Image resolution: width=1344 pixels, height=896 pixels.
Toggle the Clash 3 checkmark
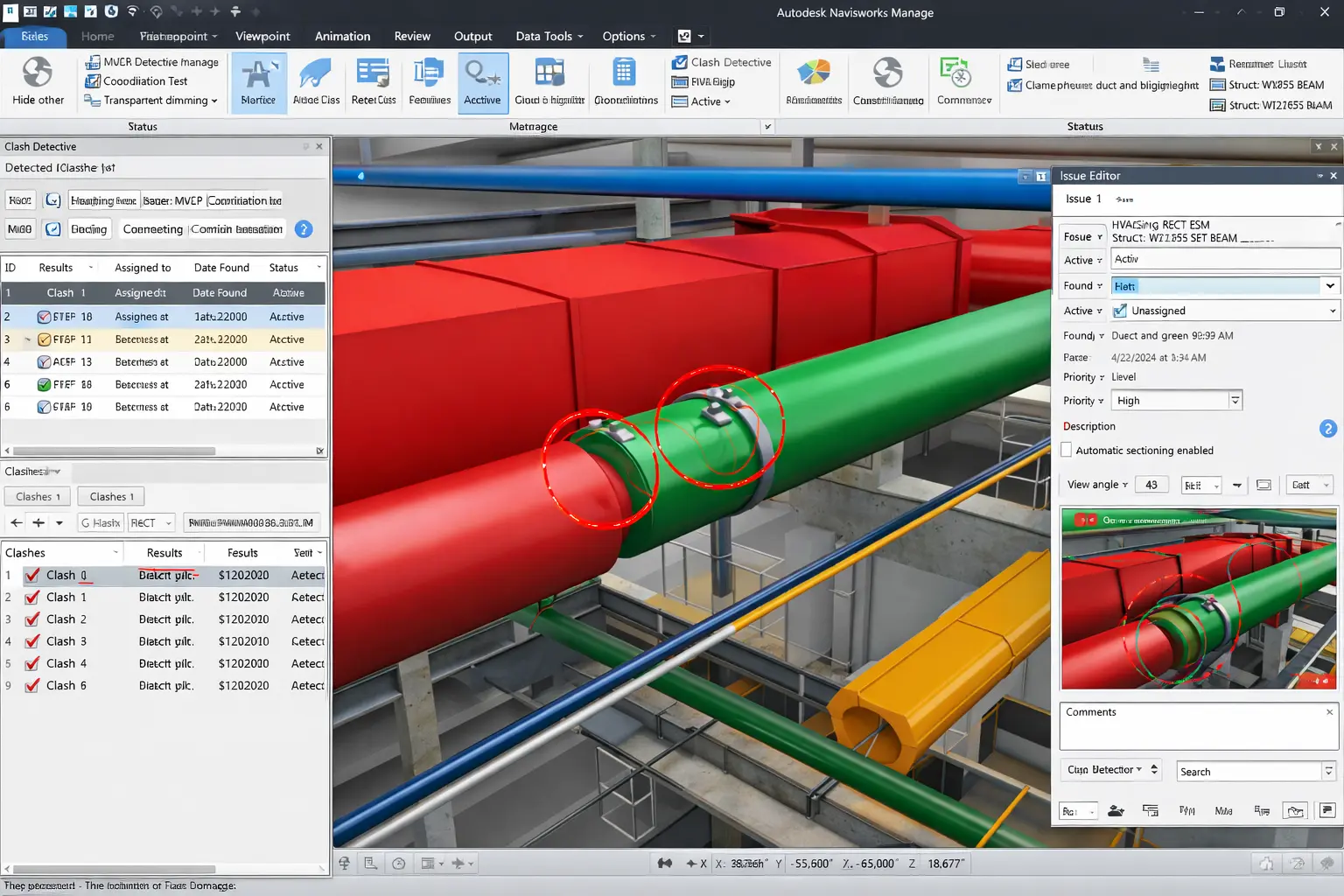tap(31, 640)
